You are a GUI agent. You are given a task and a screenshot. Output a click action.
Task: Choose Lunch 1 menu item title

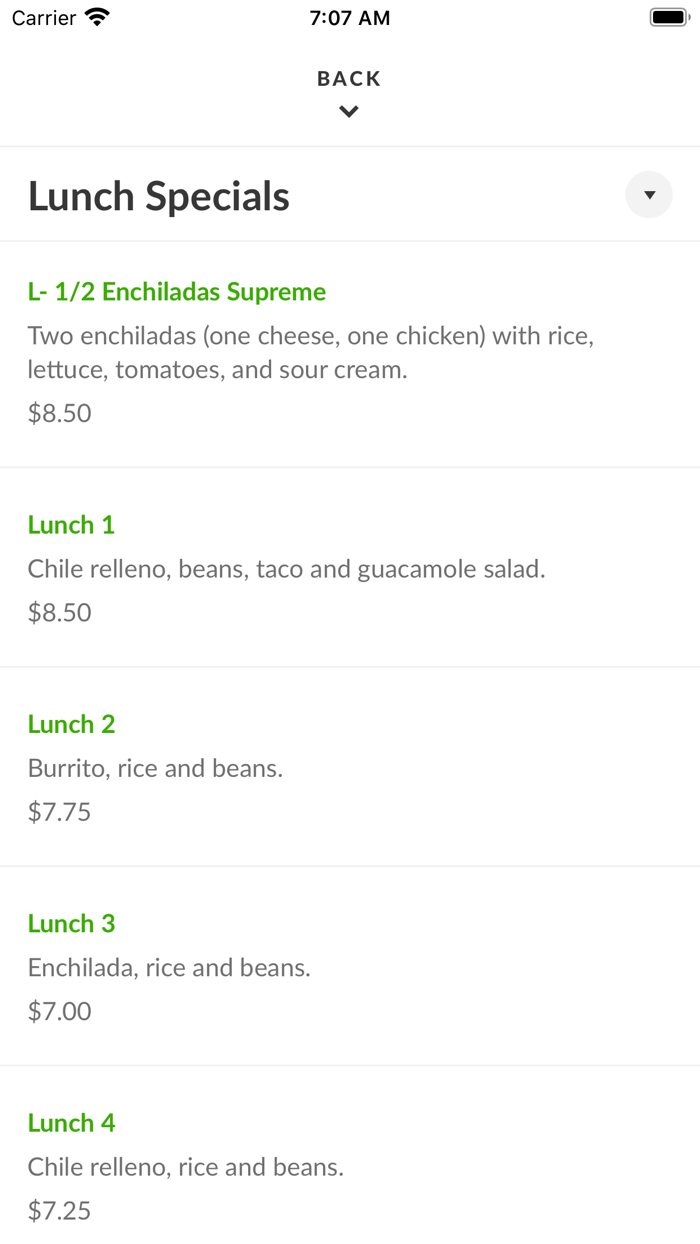[71, 525]
